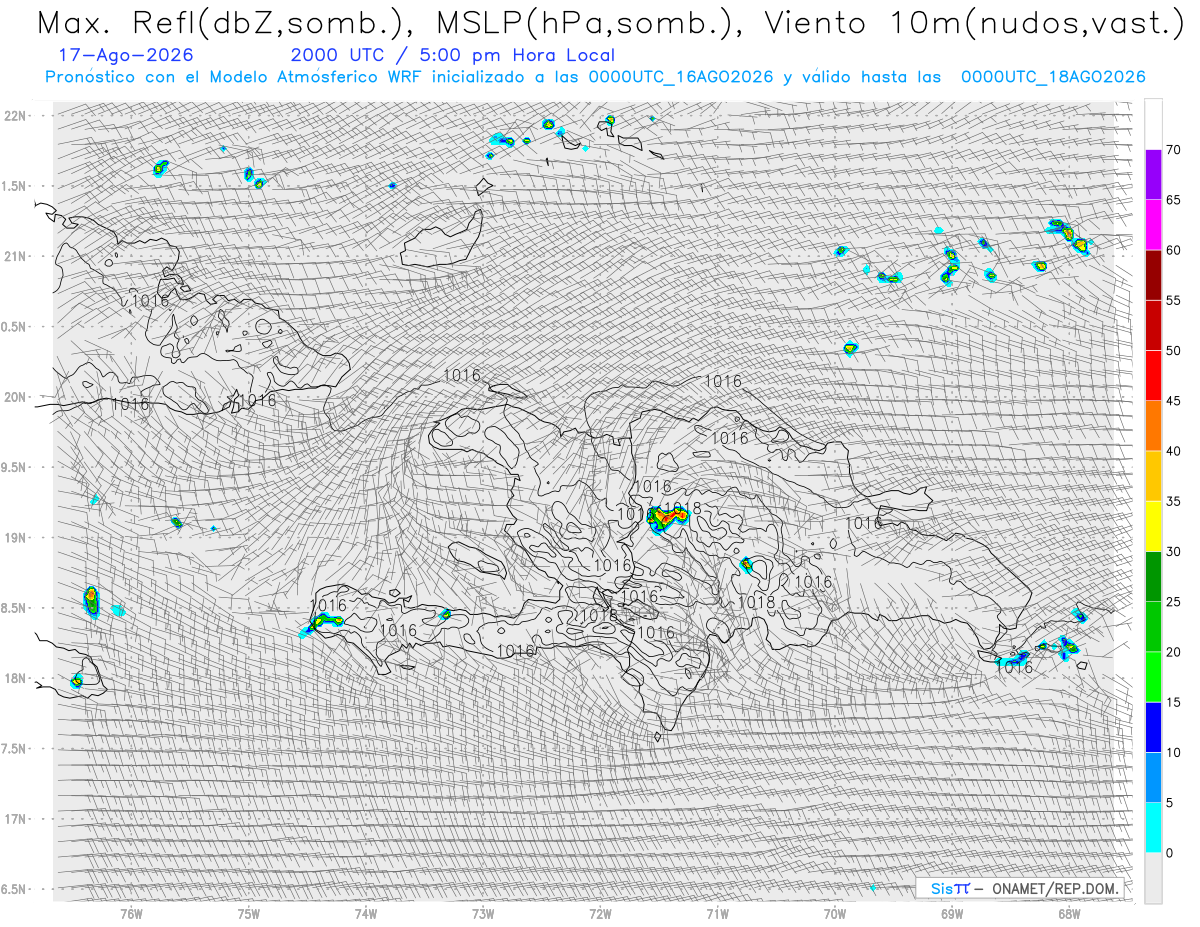The height and width of the screenshot is (927, 1200).
Task: Click the '76W' longitude axis label
Action: 131,913
